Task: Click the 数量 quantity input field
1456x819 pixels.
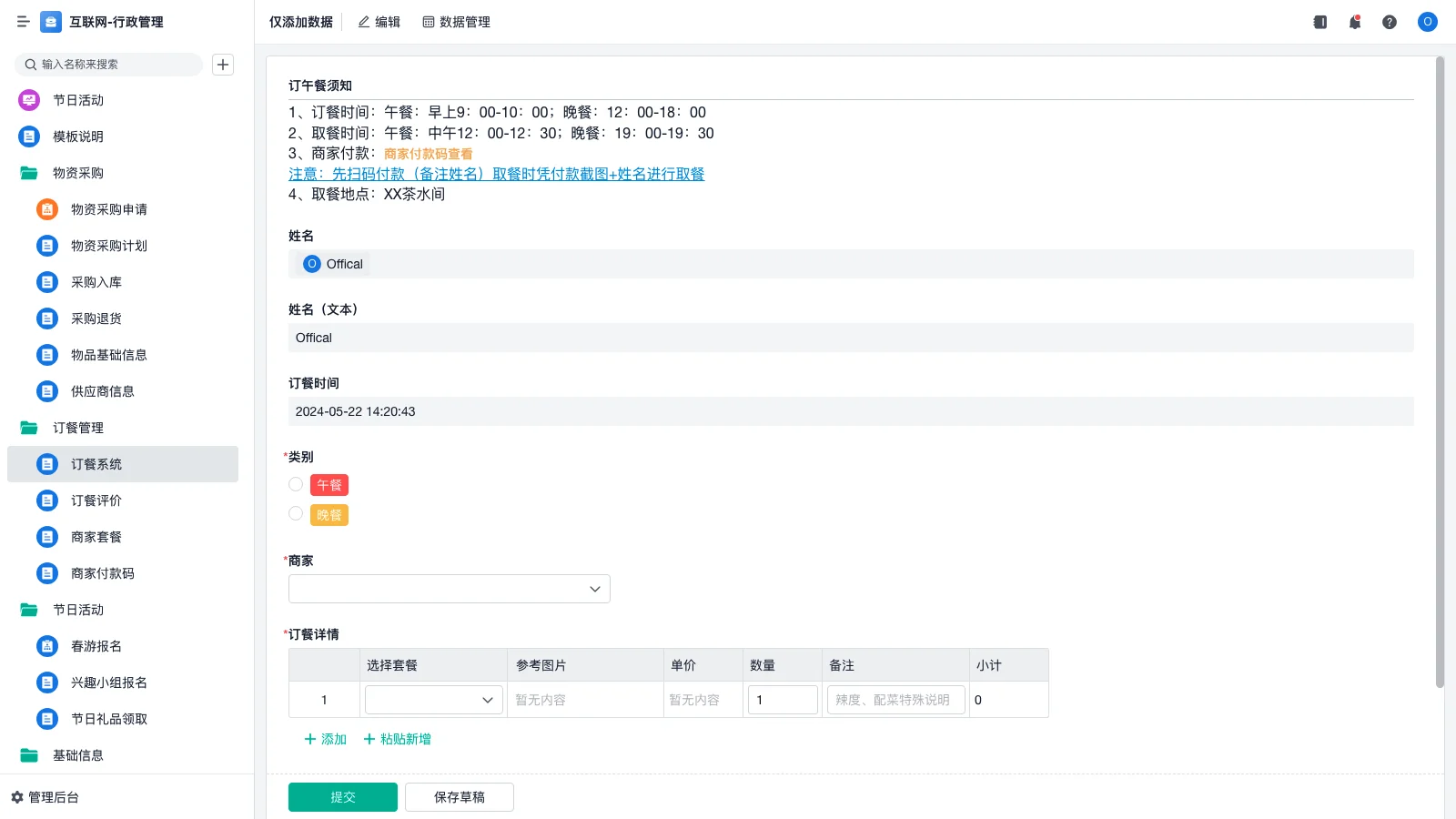Action: (x=783, y=700)
